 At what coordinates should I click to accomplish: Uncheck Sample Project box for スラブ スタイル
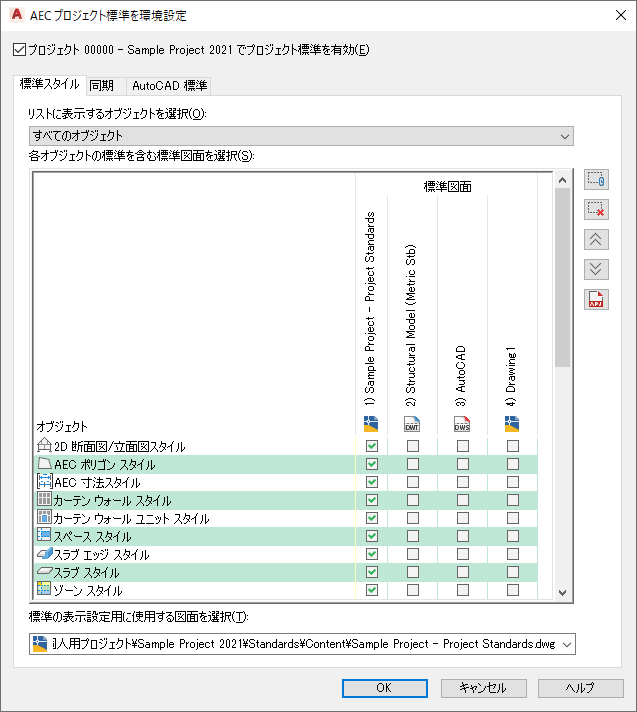(372, 573)
